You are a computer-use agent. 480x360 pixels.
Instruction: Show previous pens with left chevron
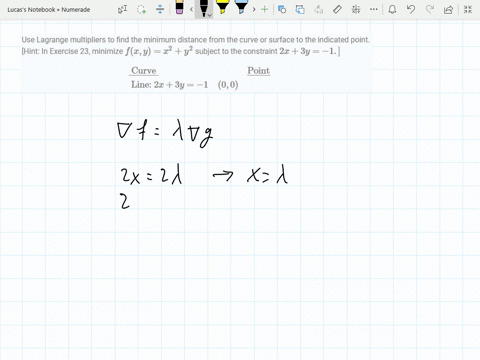(191, 9)
